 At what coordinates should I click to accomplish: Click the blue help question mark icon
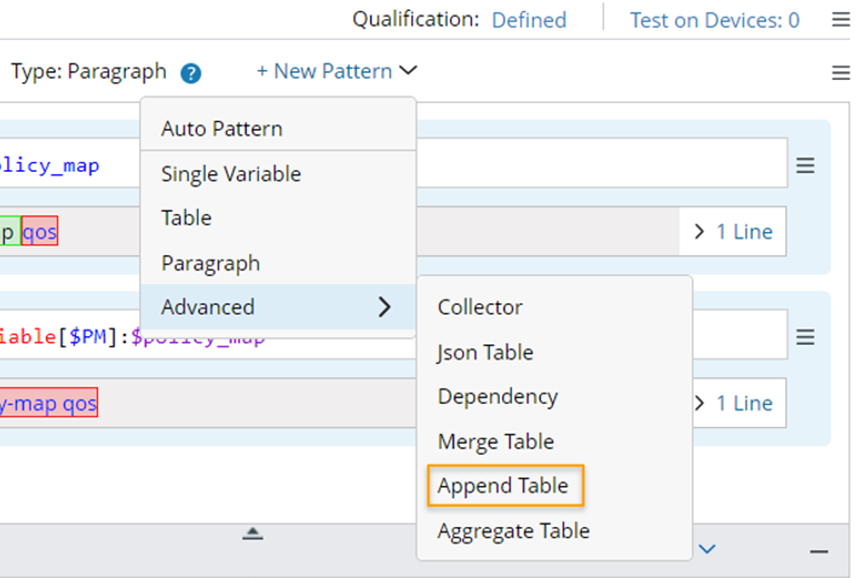[191, 73]
